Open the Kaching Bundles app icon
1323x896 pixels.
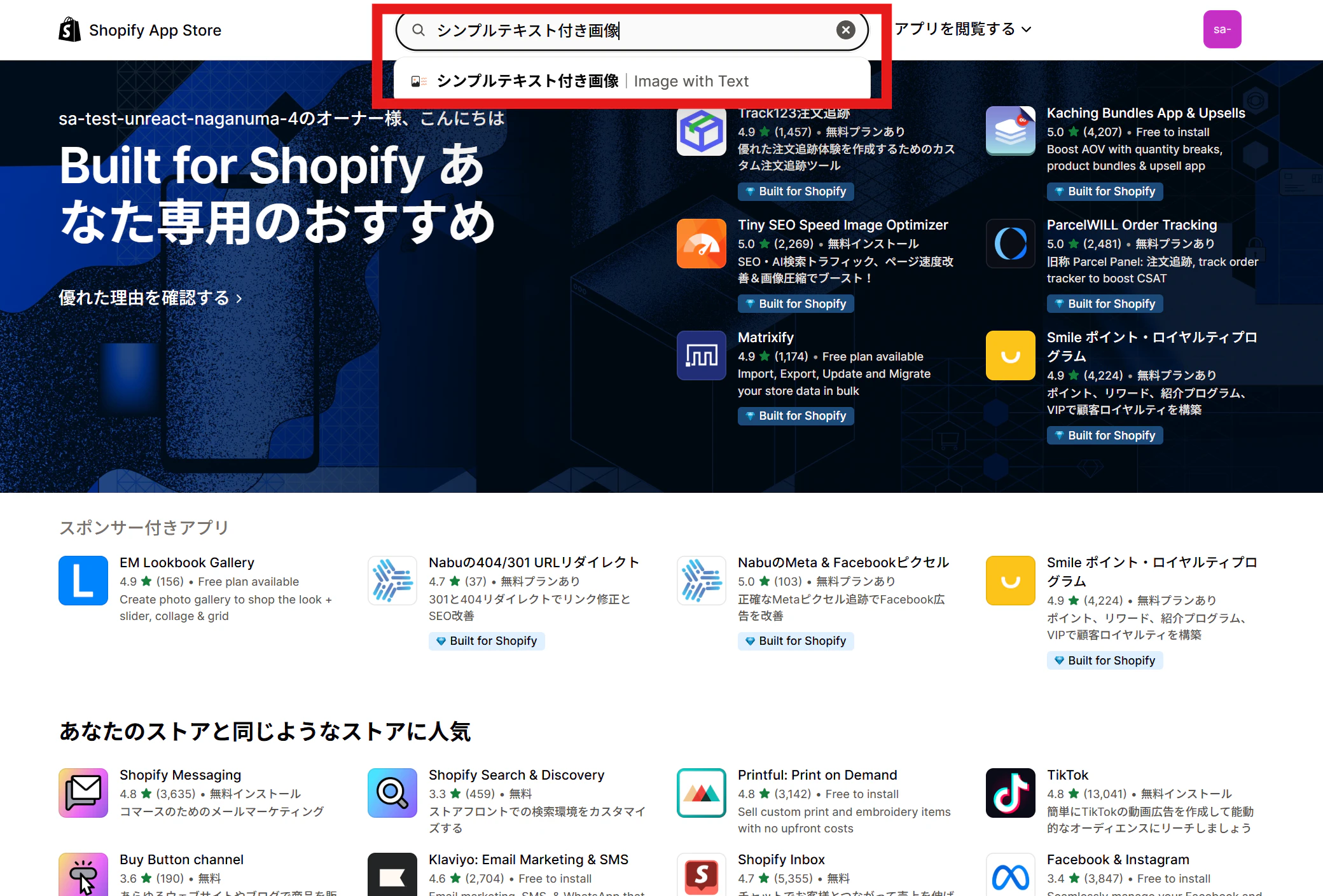point(1011,131)
